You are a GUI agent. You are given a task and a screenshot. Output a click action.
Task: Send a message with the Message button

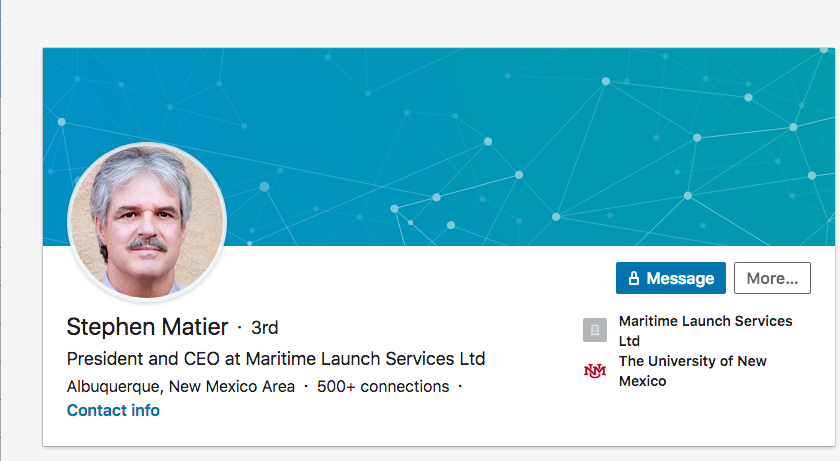(670, 278)
